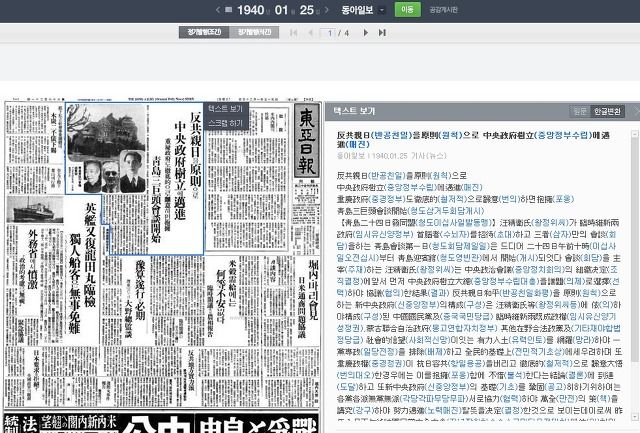The height and width of the screenshot is (433, 640).
Task: Click the page number input field
Action: [329, 33]
